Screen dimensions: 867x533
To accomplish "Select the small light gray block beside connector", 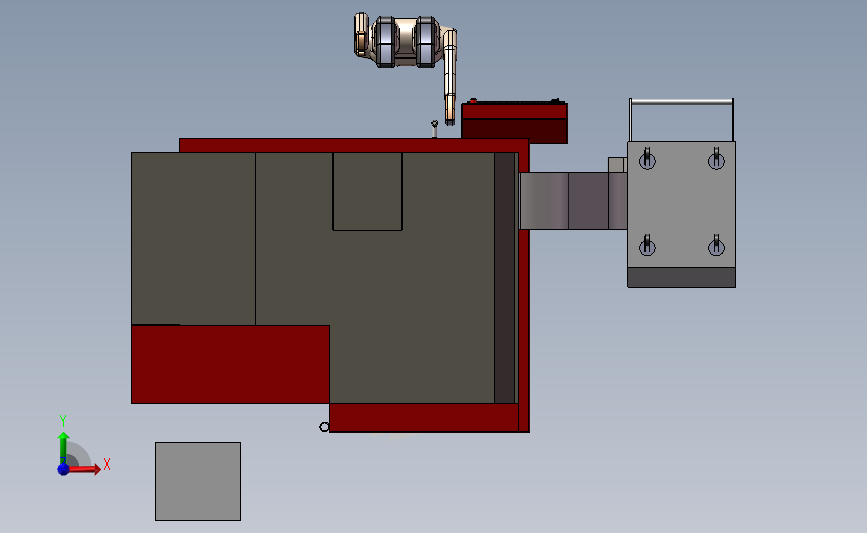I will point(617,165).
